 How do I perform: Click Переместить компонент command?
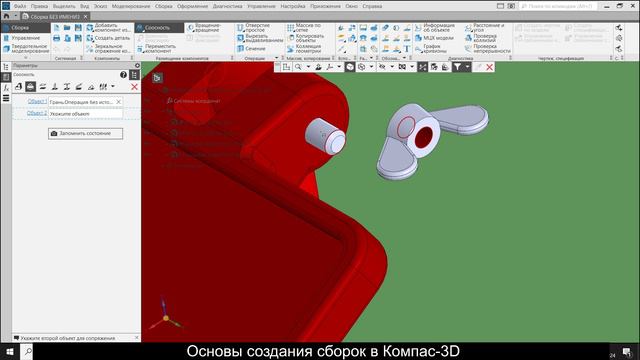click(156, 49)
